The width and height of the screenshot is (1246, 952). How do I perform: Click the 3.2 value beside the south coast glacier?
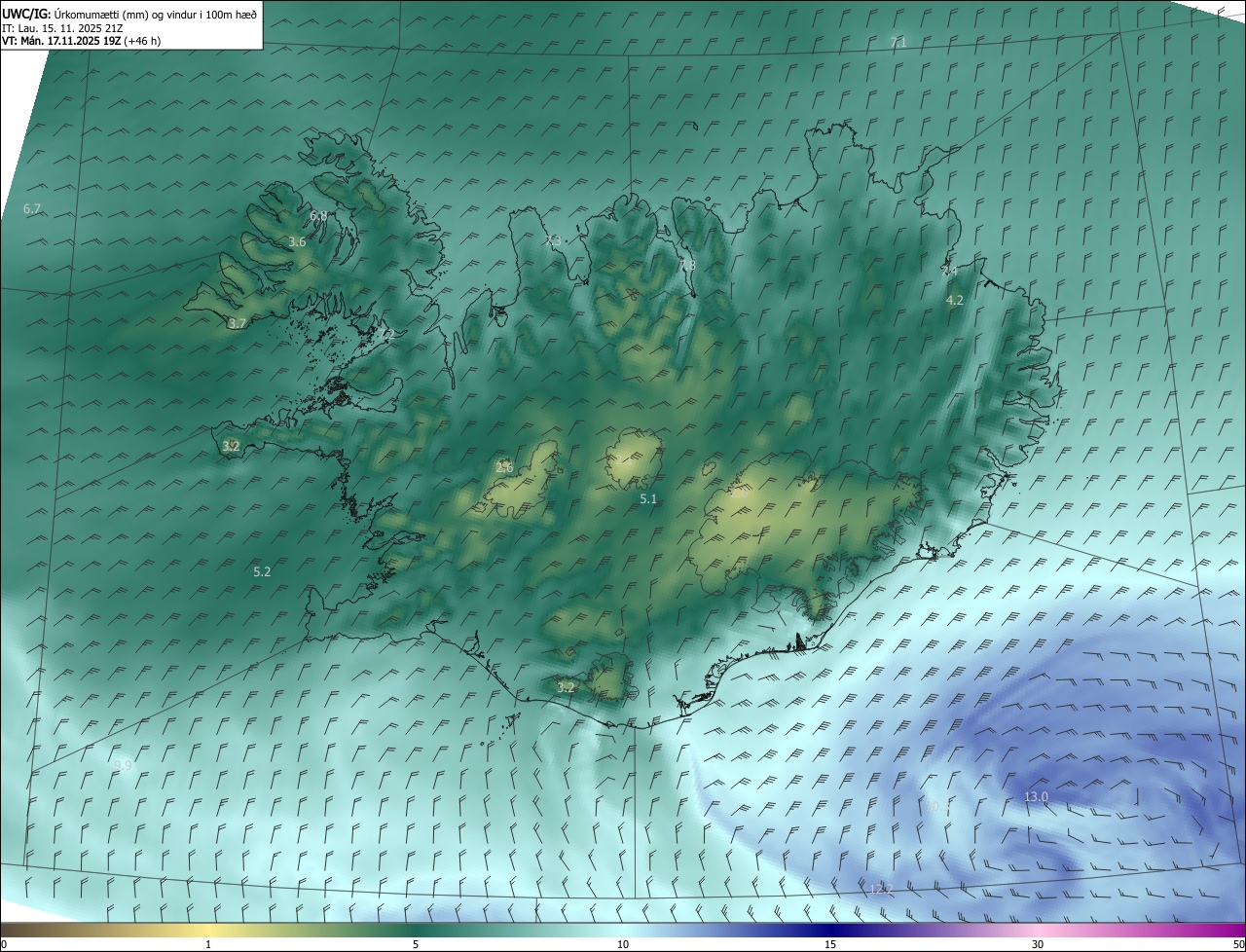point(566,687)
